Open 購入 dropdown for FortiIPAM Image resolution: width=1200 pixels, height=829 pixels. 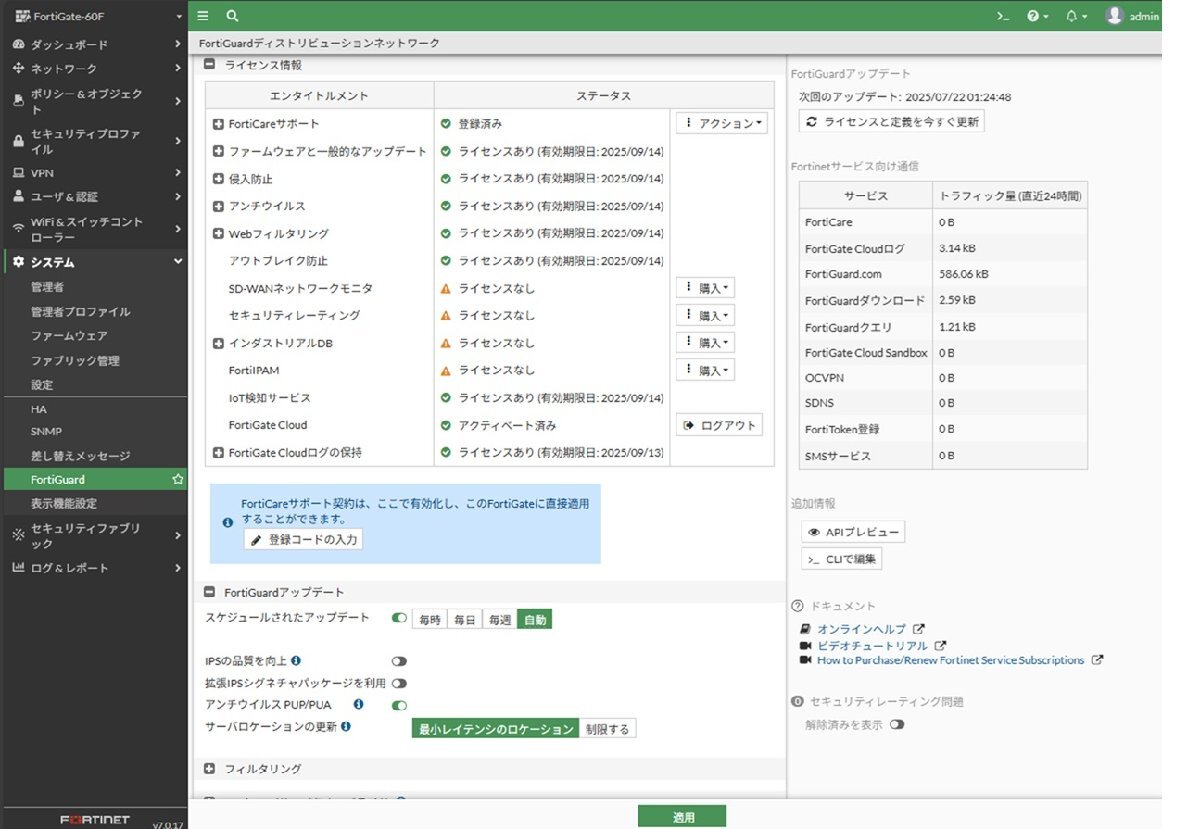[x=706, y=370]
